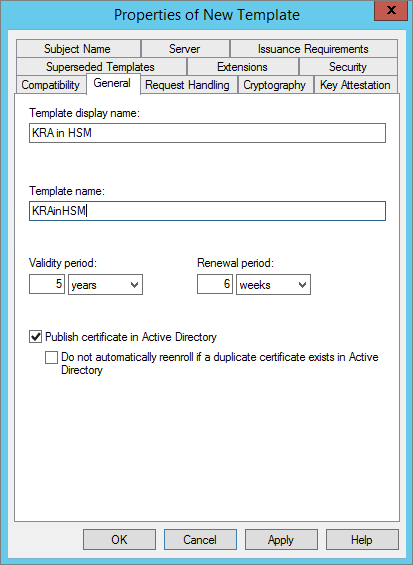
Task: Open the Compatibility tab
Action: (51, 85)
